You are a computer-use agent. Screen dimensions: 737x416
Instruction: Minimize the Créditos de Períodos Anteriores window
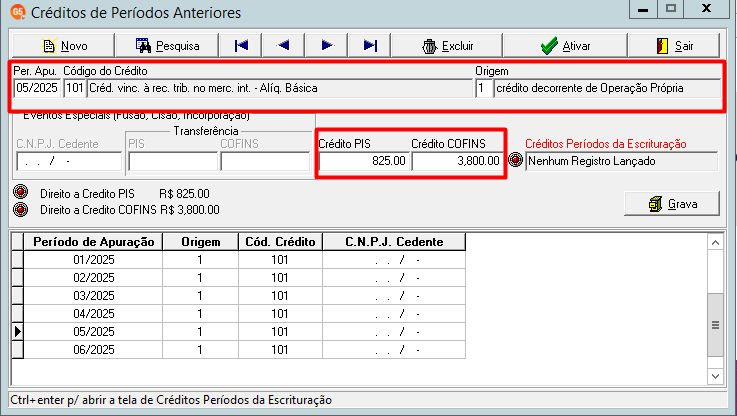coord(643,9)
